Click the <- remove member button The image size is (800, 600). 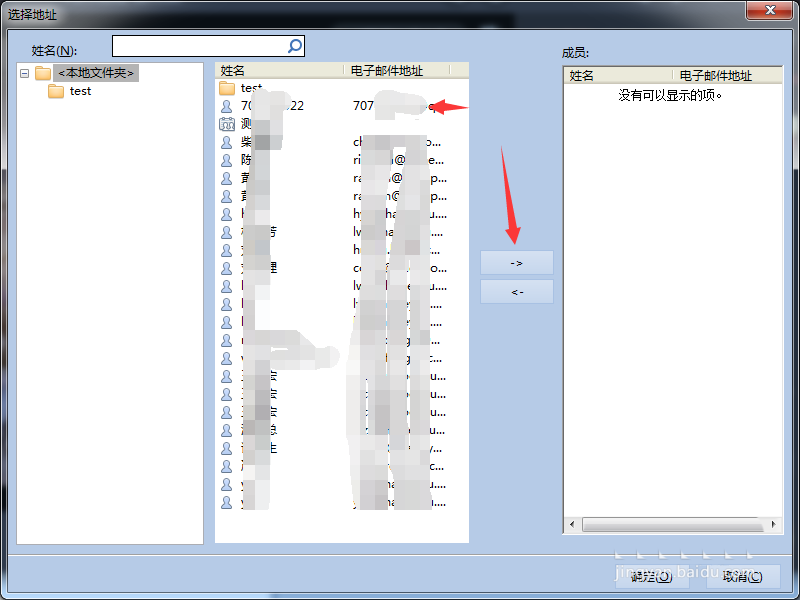click(516, 291)
